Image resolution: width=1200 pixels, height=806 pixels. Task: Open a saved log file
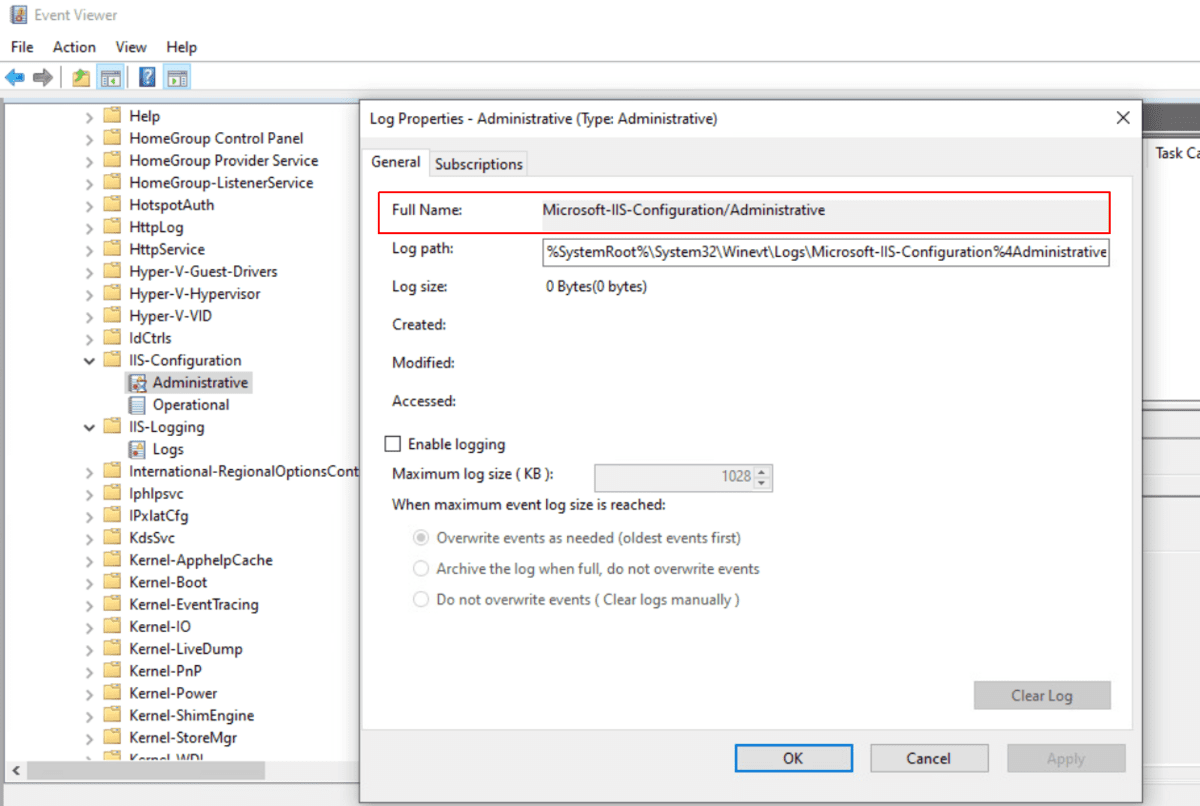79,77
